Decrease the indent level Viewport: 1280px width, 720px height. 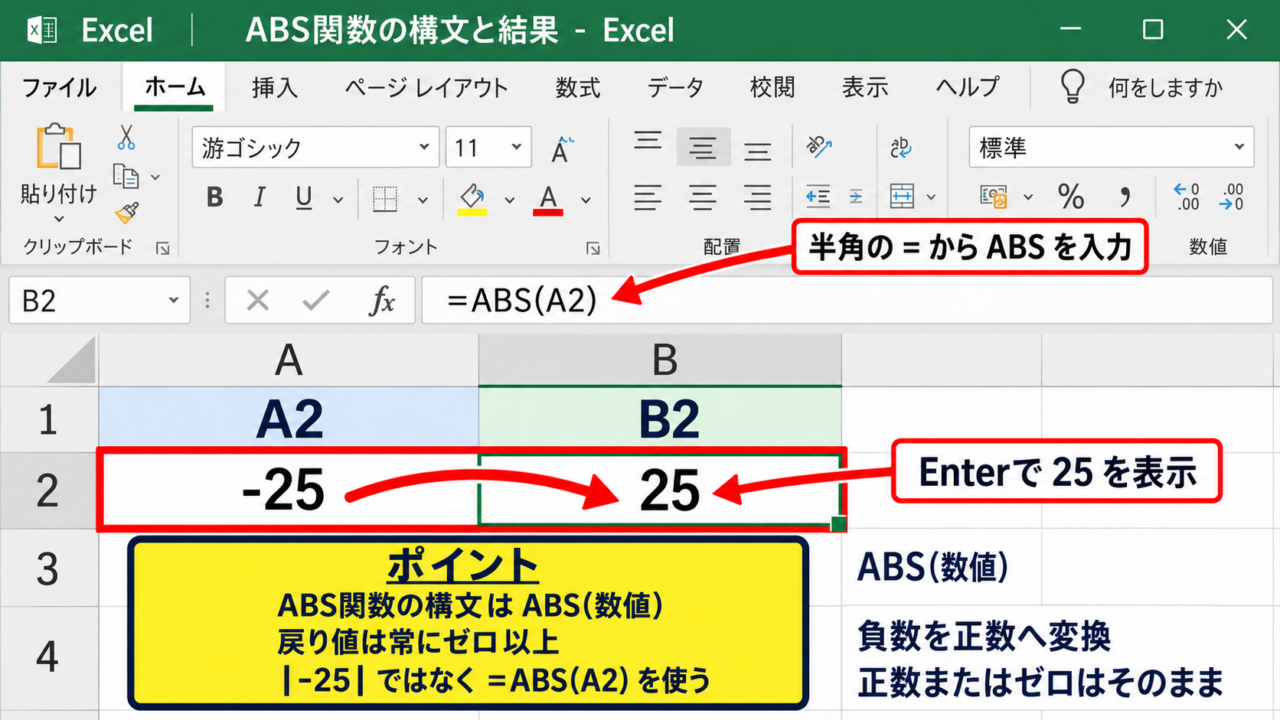818,197
